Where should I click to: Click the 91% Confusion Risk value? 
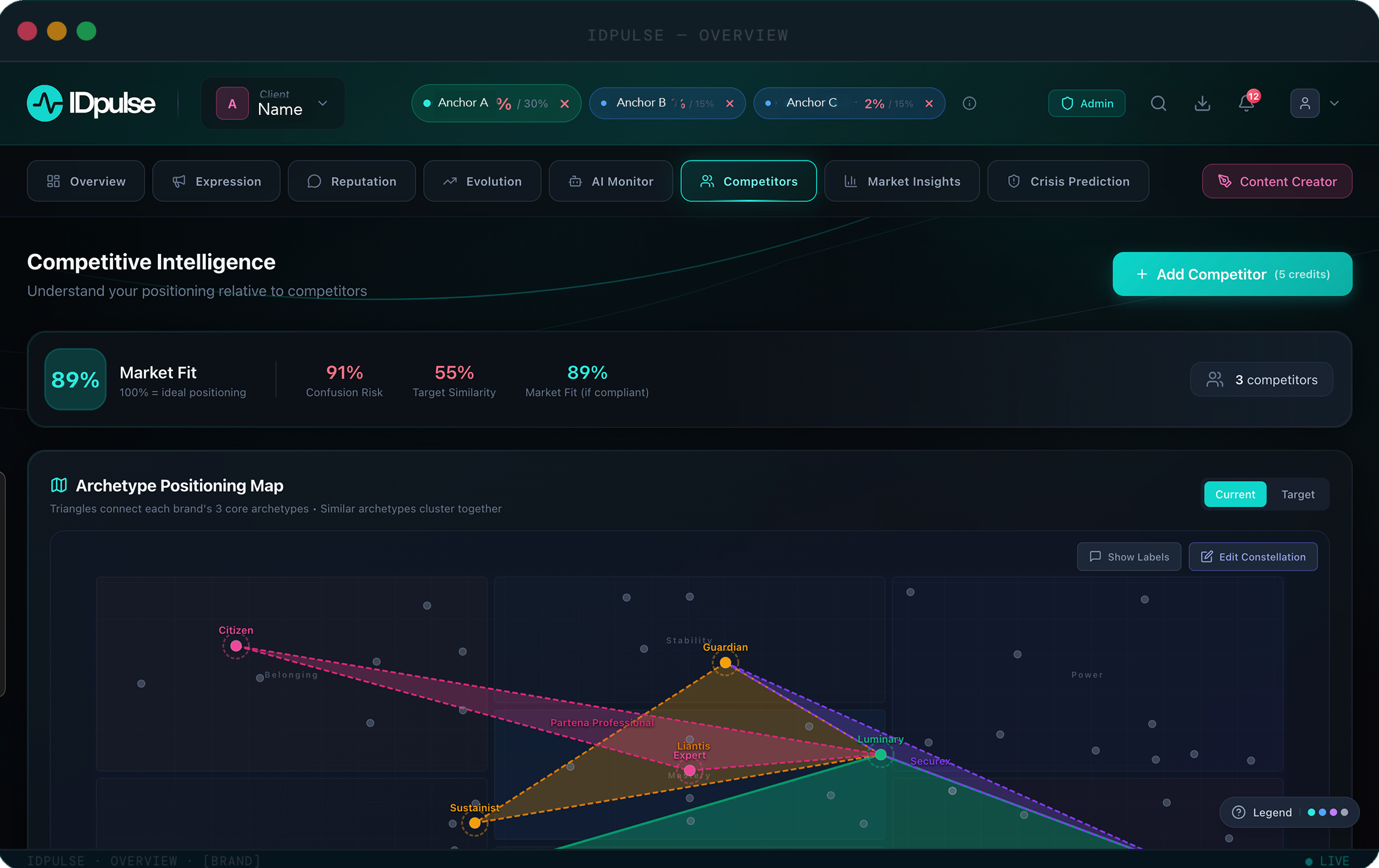(344, 373)
